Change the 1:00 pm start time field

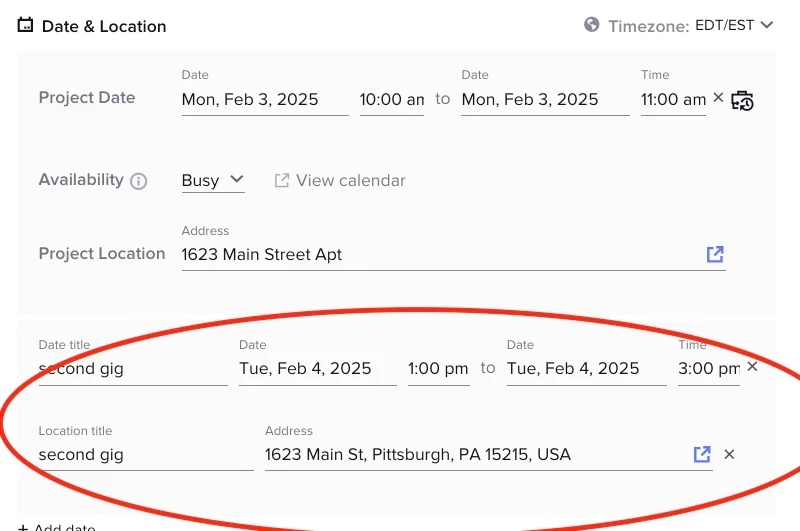pyautogui.click(x=438, y=368)
